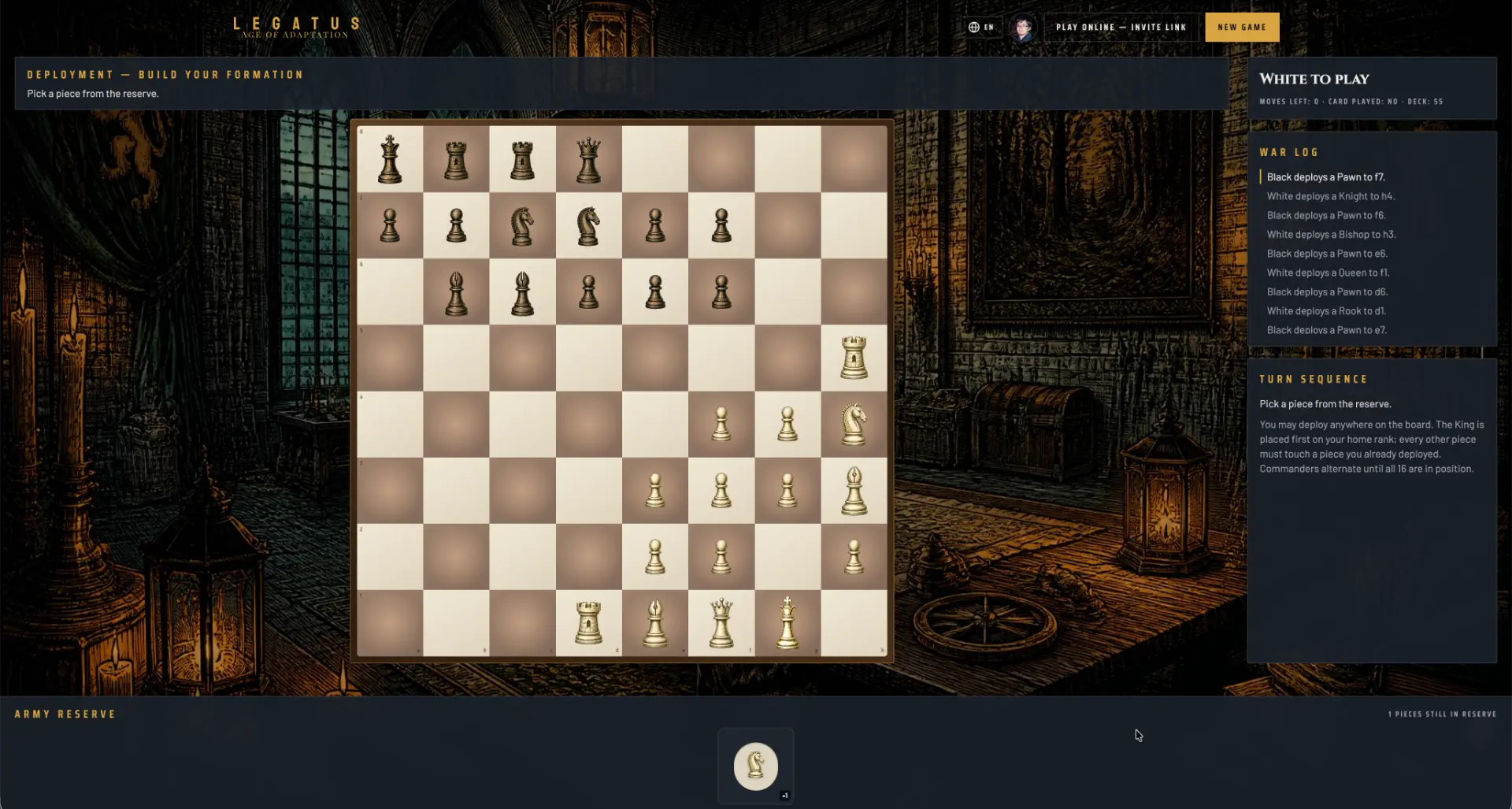The image size is (1512, 809).
Task: Click log entry 'Black deploys a Pawn to f6.'
Action: coord(1326,215)
